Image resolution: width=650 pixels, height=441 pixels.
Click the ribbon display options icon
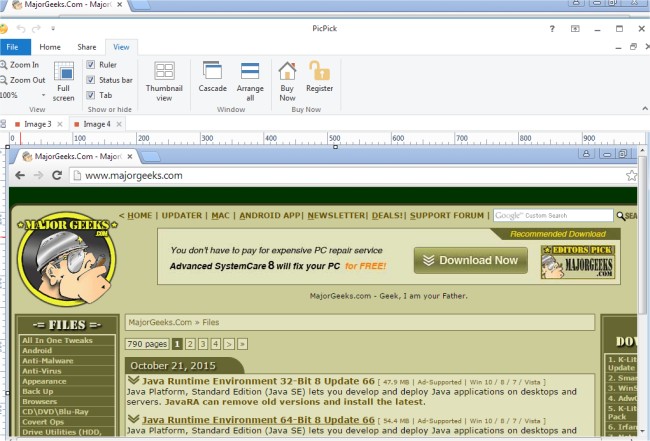click(575, 29)
